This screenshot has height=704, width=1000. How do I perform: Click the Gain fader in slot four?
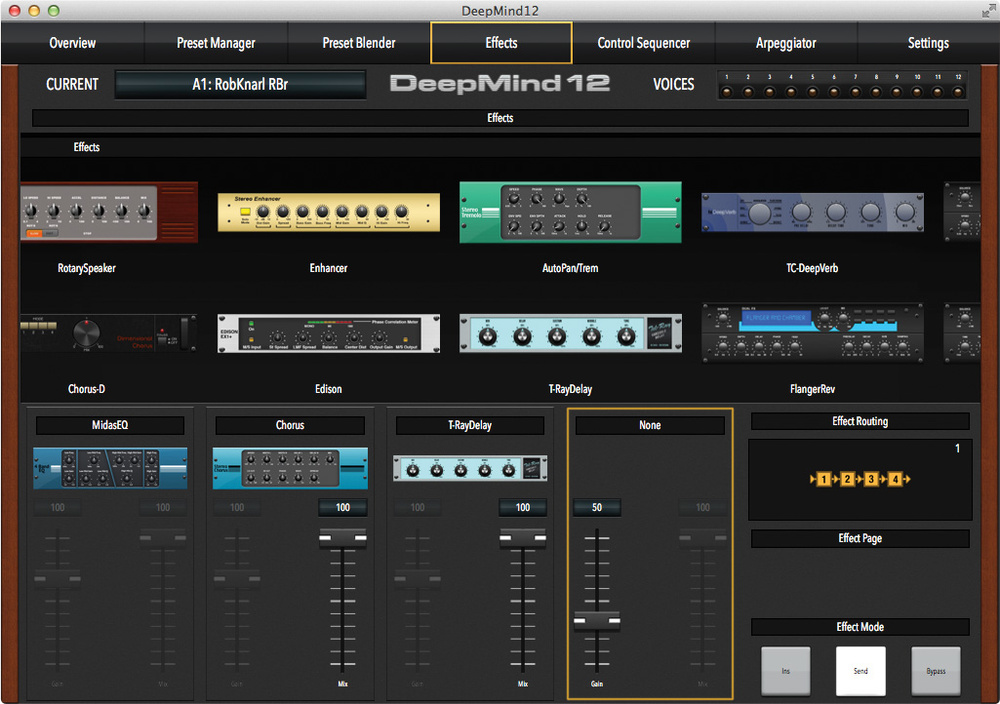pyautogui.click(x=597, y=621)
